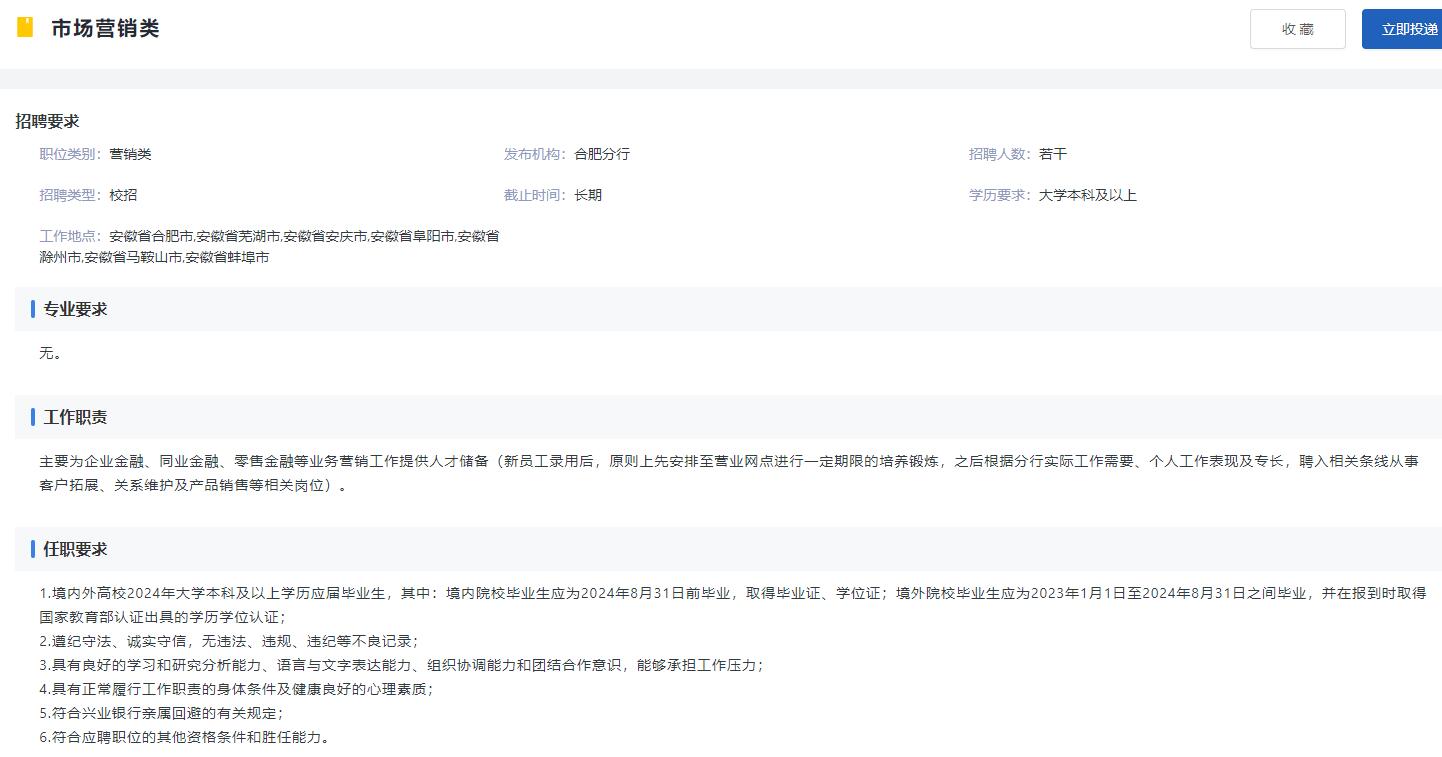Click the 营销类 job category value

click(x=130, y=154)
